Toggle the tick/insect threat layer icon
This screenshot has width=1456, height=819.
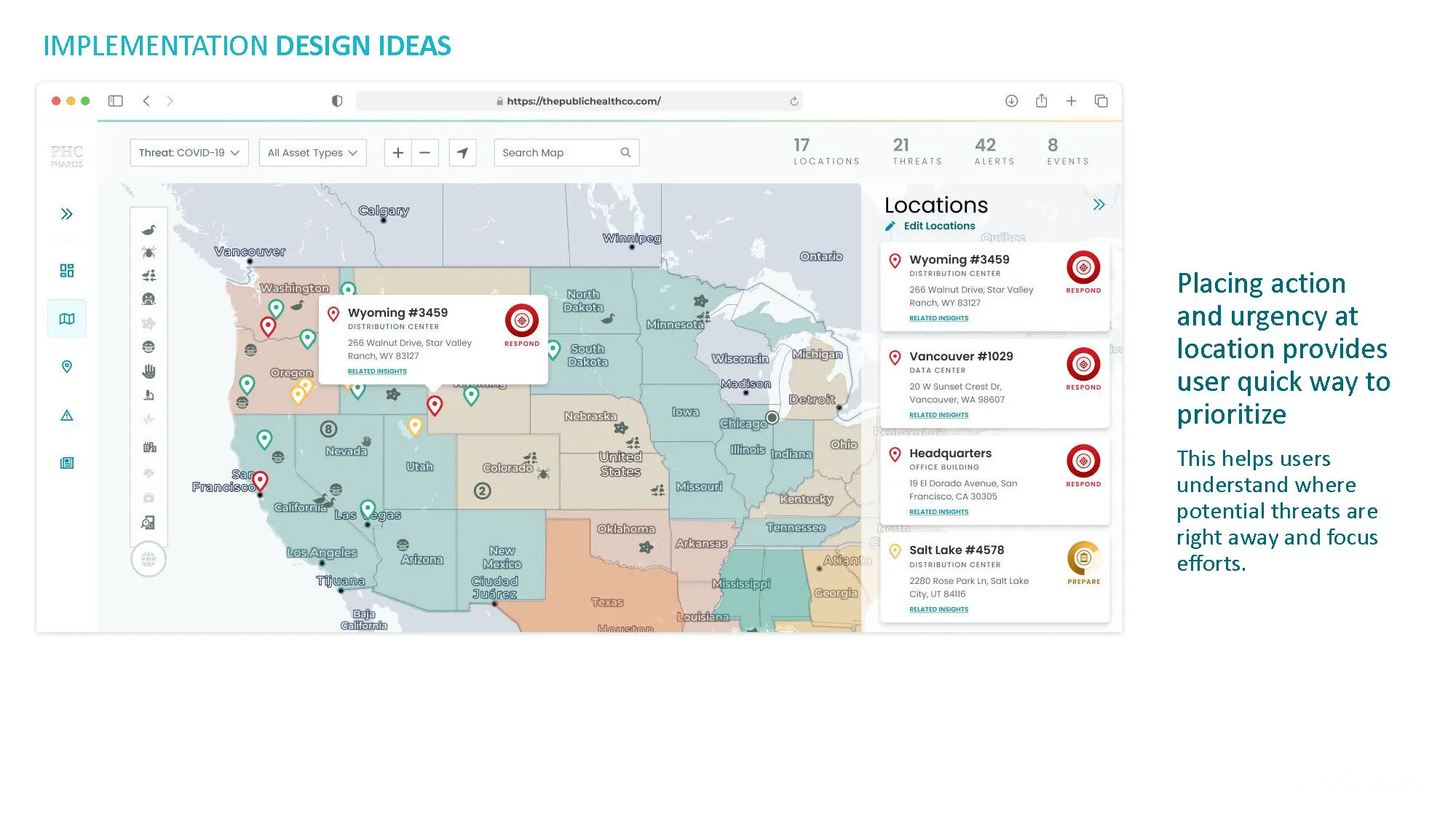click(149, 253)
